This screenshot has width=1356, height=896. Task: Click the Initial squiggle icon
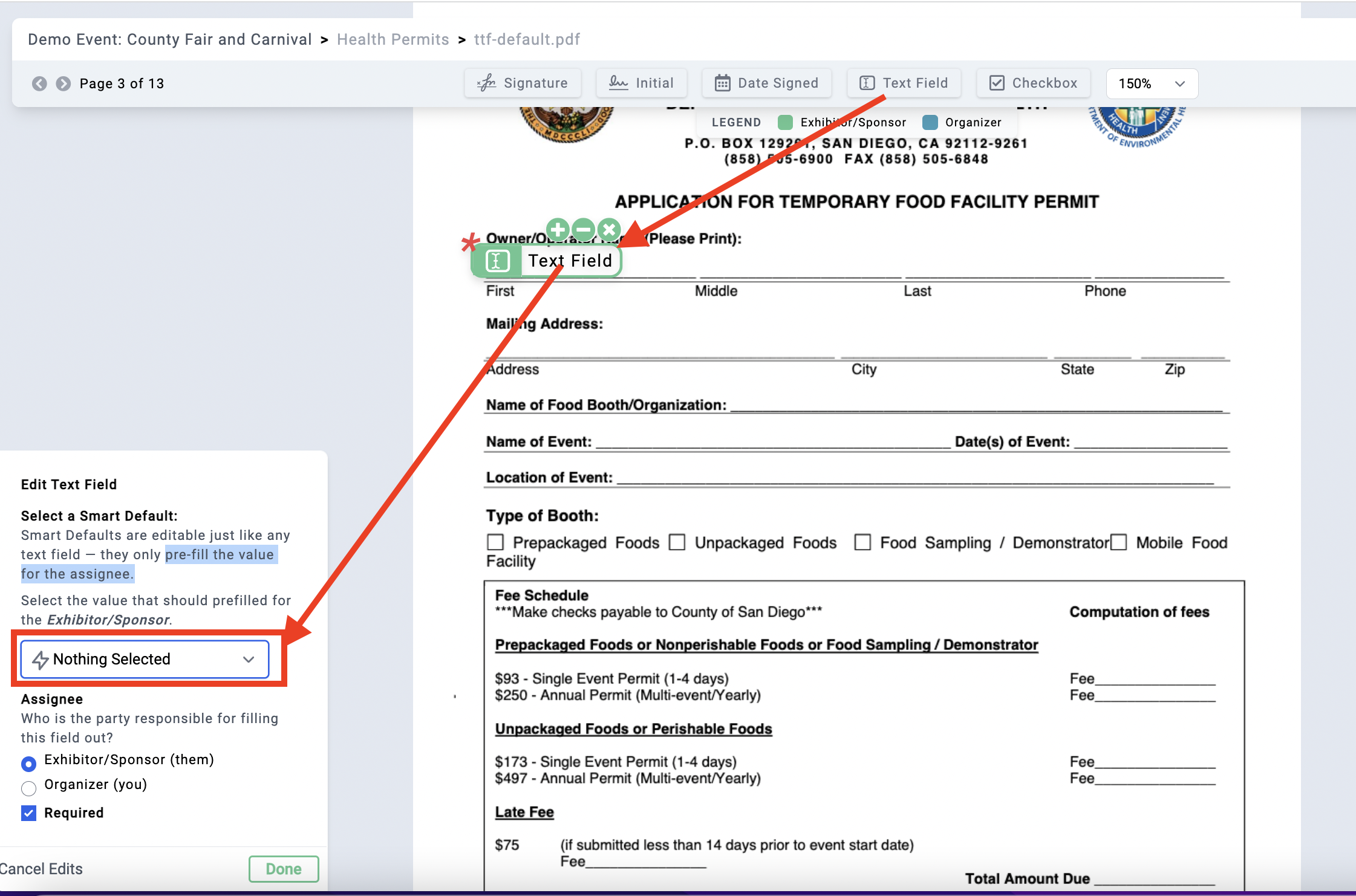[618, 83]
